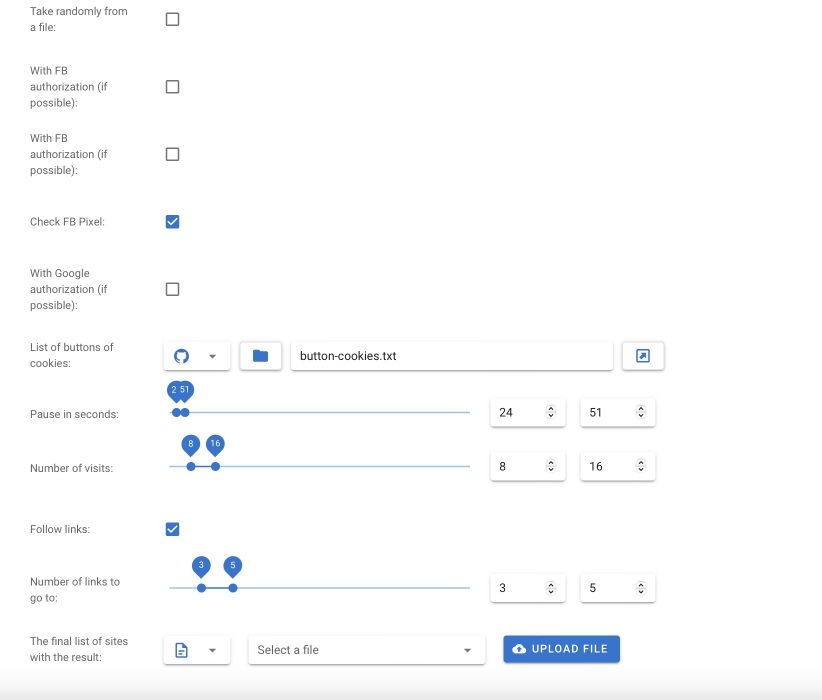Image resolution: width=822 pixels, height=700 pixels.
Task: Uncheck the Check FB Pixel checkbox
Action: [x=172, y=222]
